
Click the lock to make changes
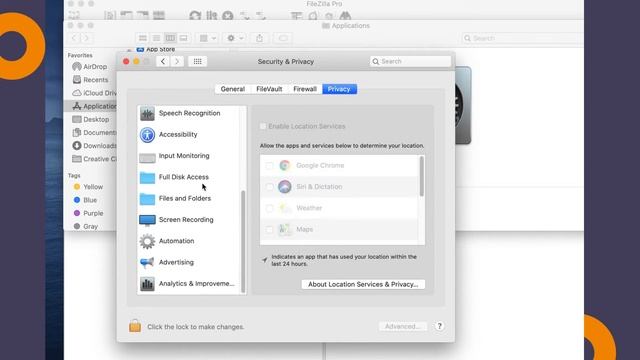coord(135,326)
